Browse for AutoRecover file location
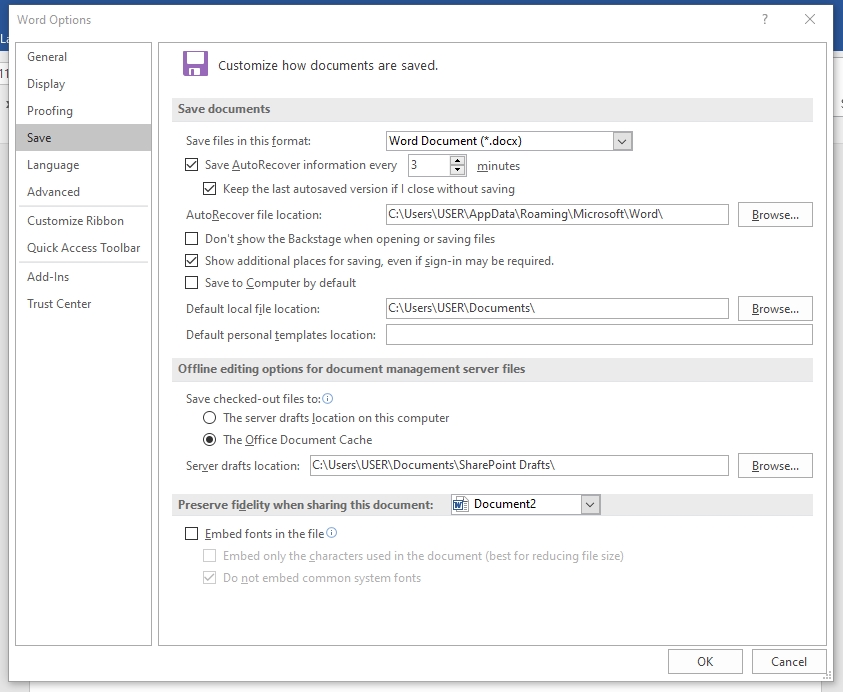 pos(775,215)
